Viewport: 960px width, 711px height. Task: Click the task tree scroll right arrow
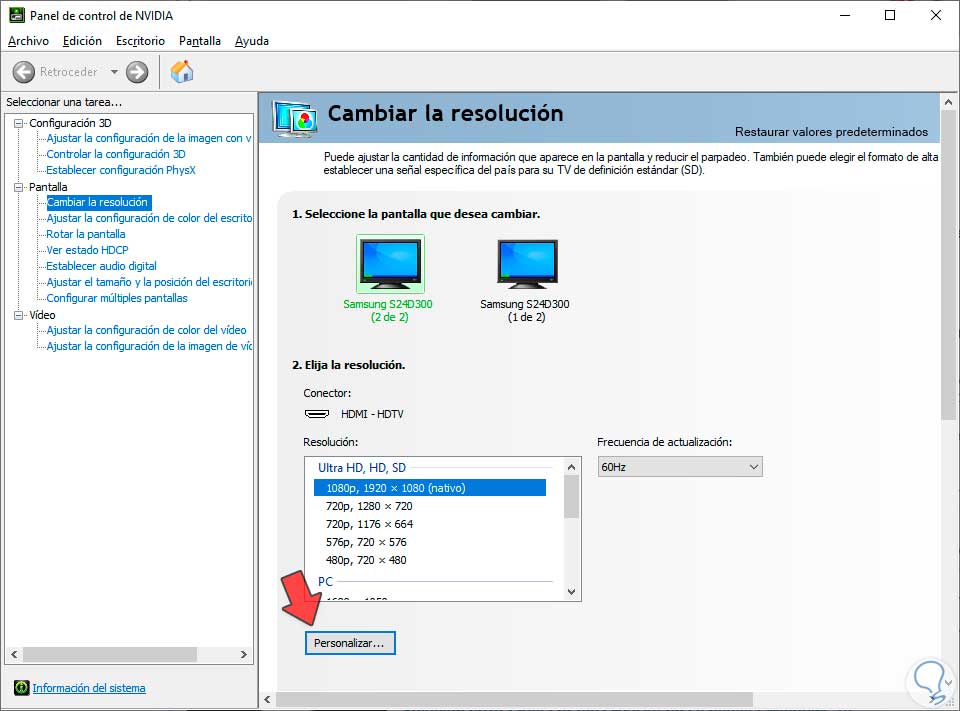point(244,655)
